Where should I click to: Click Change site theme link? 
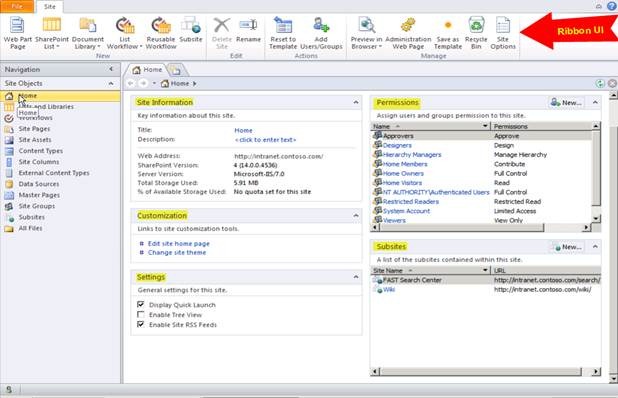coord(177,253)
